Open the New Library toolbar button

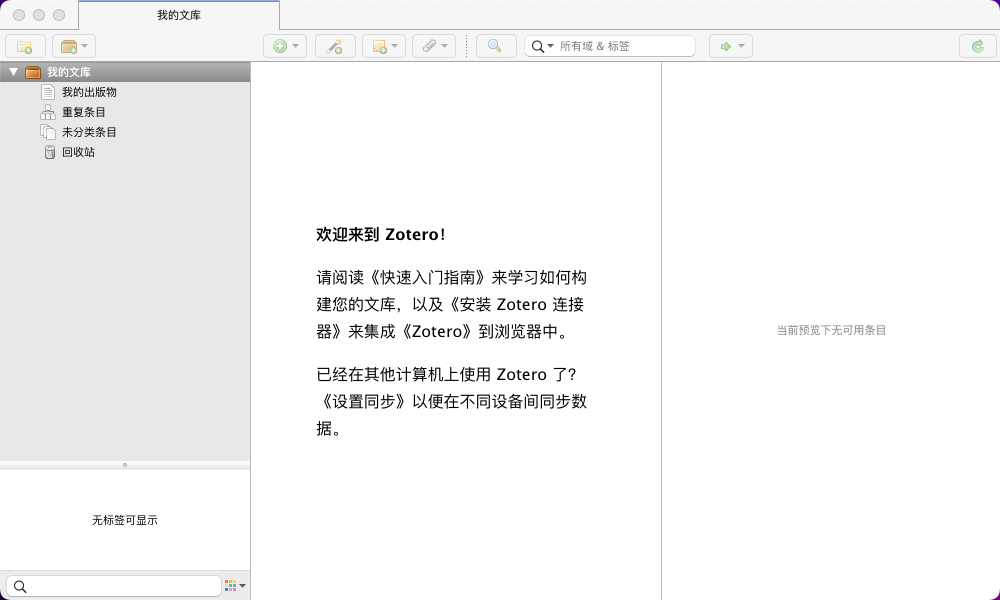74,46
